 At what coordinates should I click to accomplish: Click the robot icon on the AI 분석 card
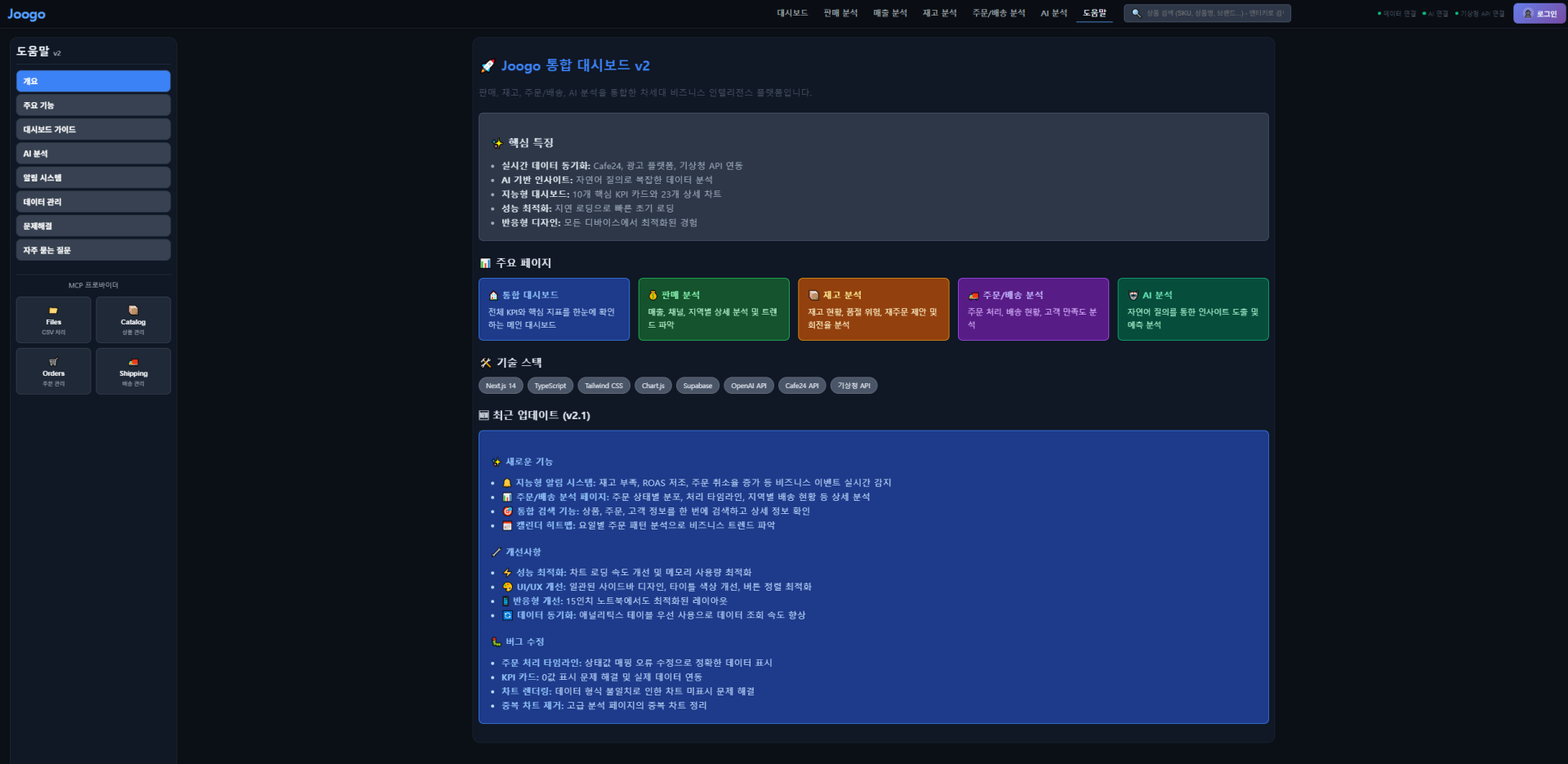(x=1133, y=295)
